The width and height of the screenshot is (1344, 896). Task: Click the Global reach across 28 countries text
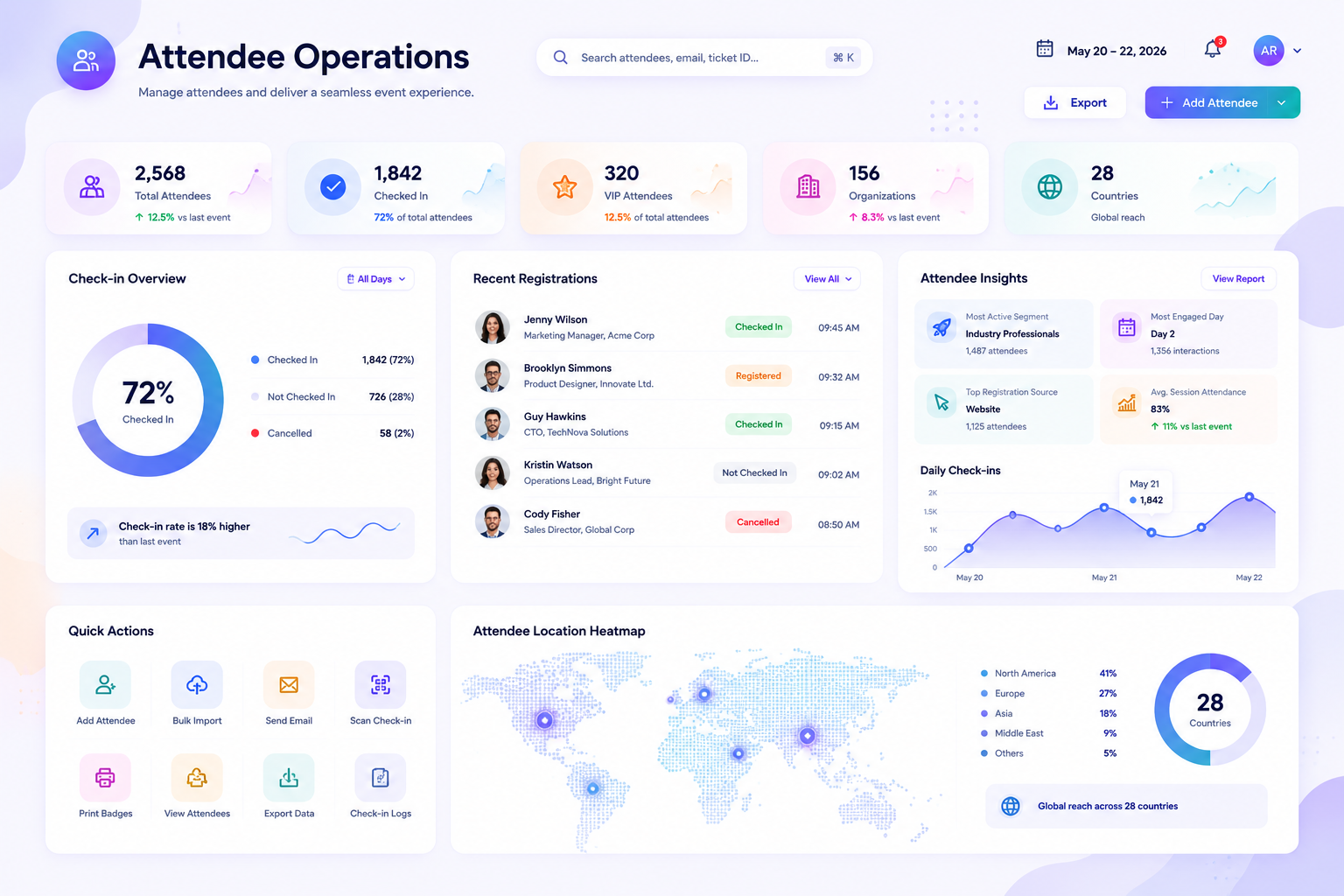coord(1108,807)
